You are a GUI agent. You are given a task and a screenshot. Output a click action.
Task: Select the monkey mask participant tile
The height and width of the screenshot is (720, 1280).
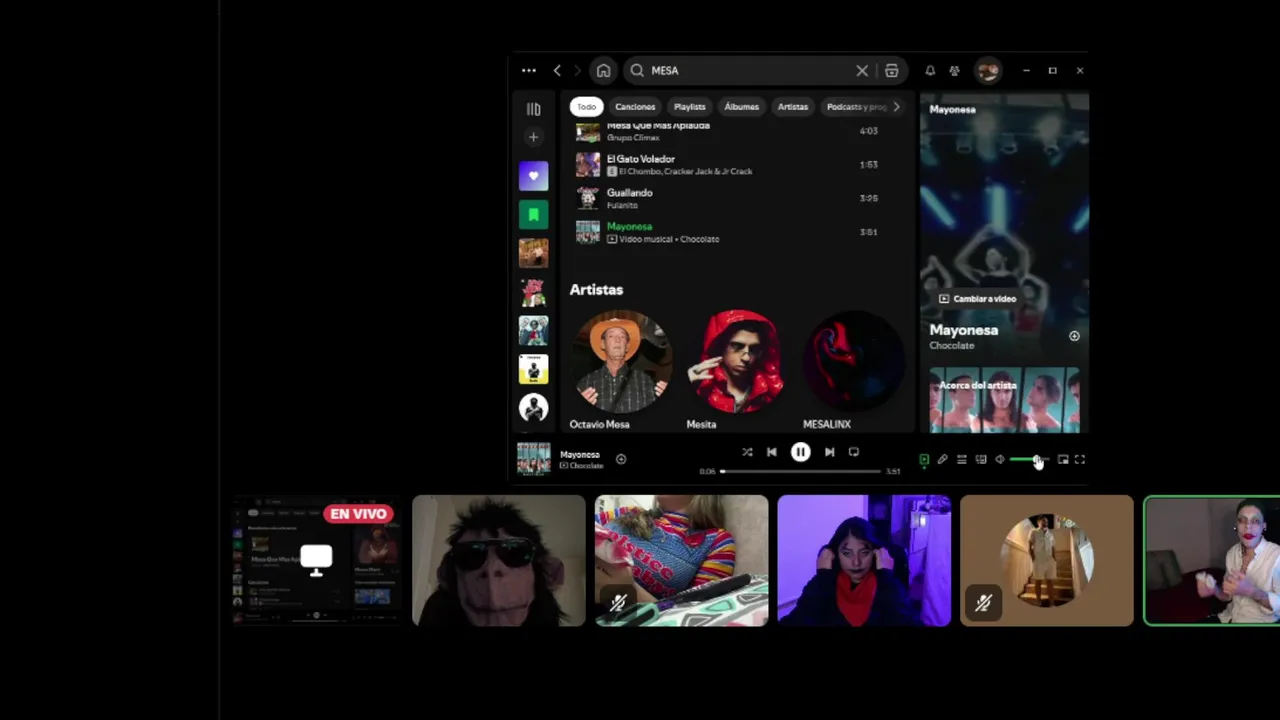(499, 561)
